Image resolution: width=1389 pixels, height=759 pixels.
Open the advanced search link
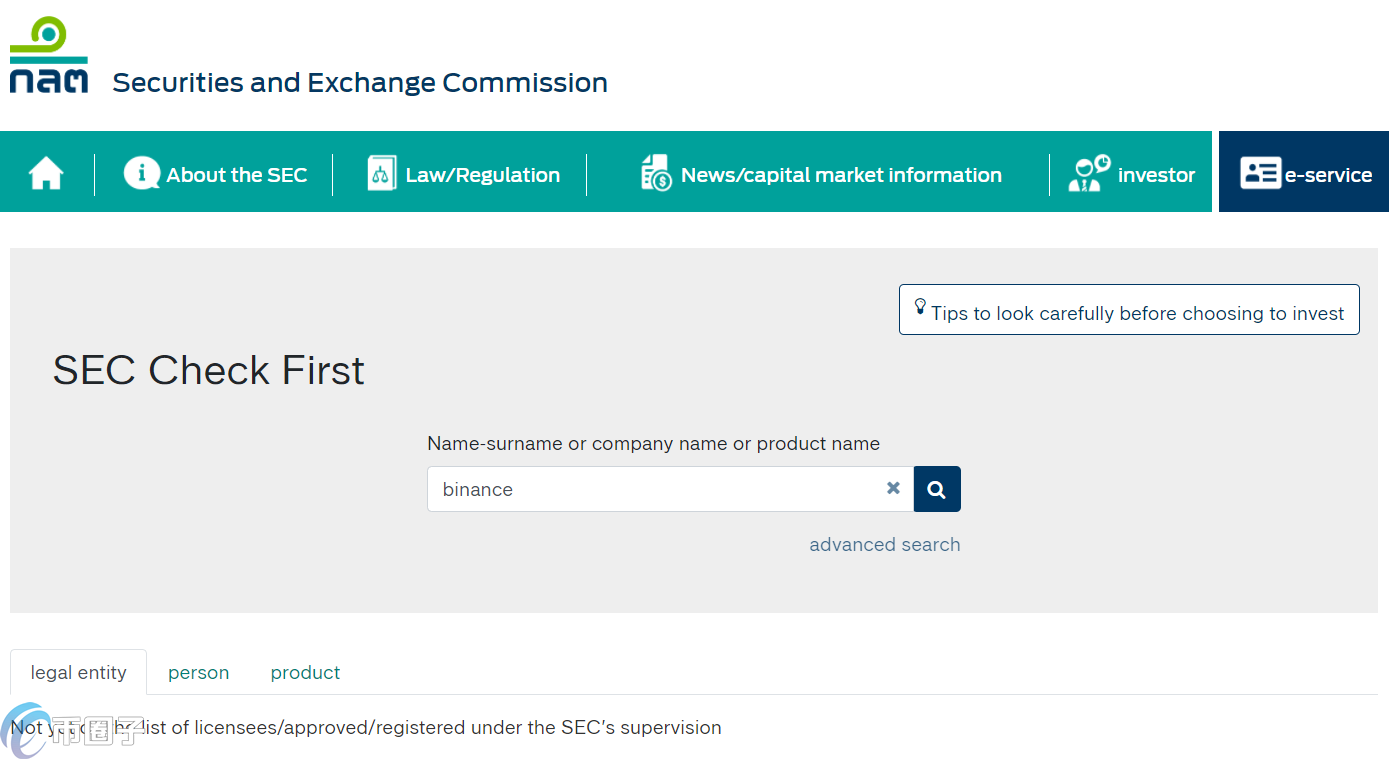click(885, 545)
